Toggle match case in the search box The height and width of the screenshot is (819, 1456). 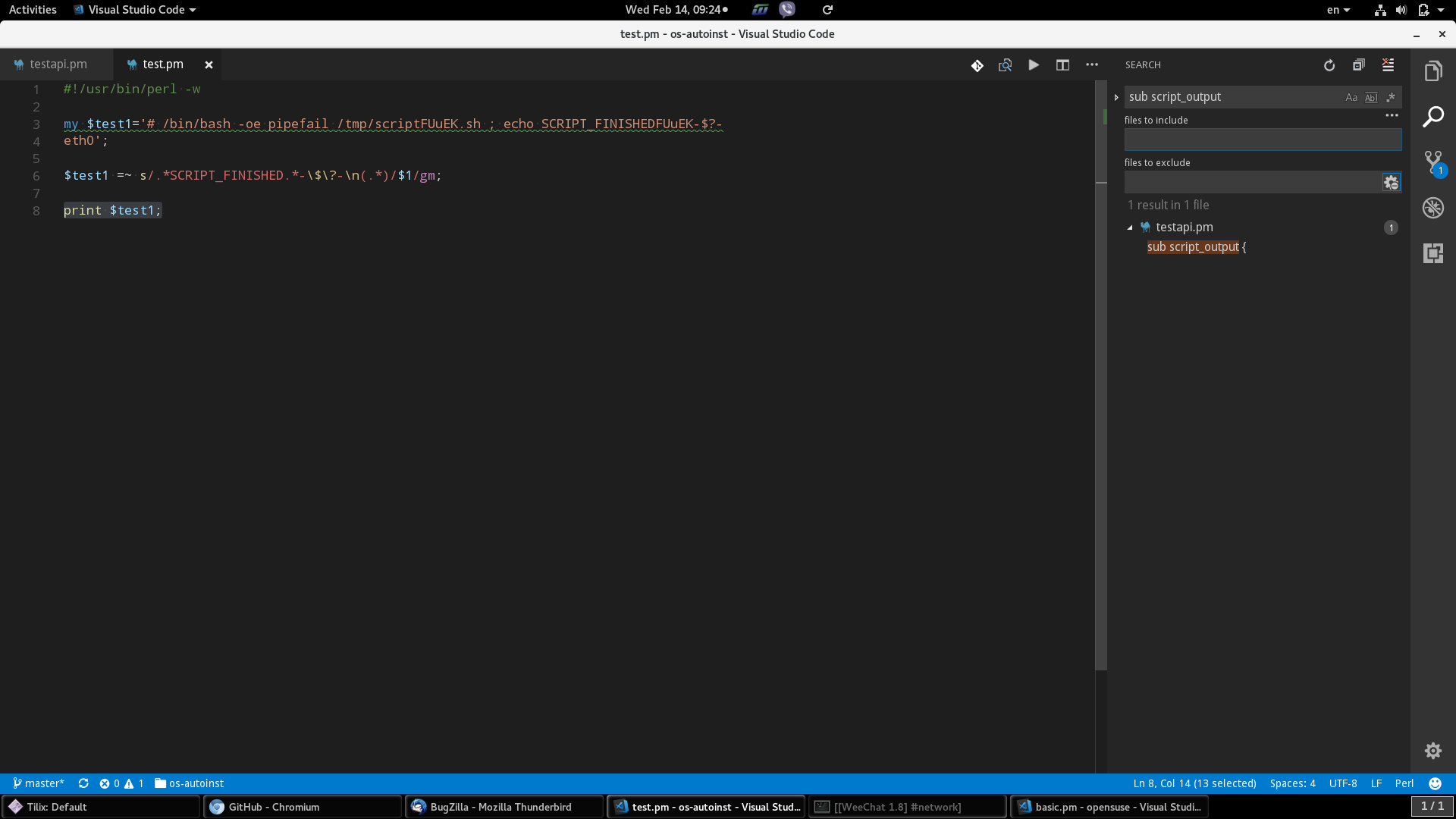coord(1351,97)
